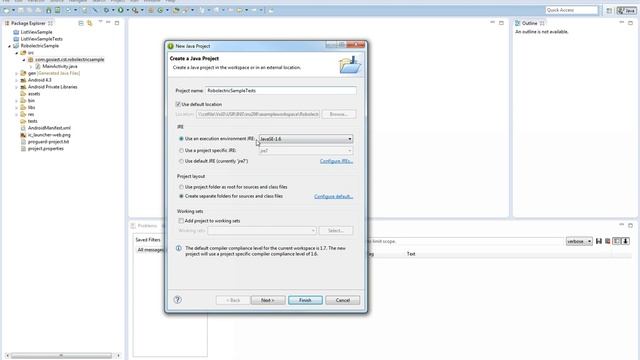The image size is (640, 360).
Task: Click Next button in the dialog
Action: (268, 300)
